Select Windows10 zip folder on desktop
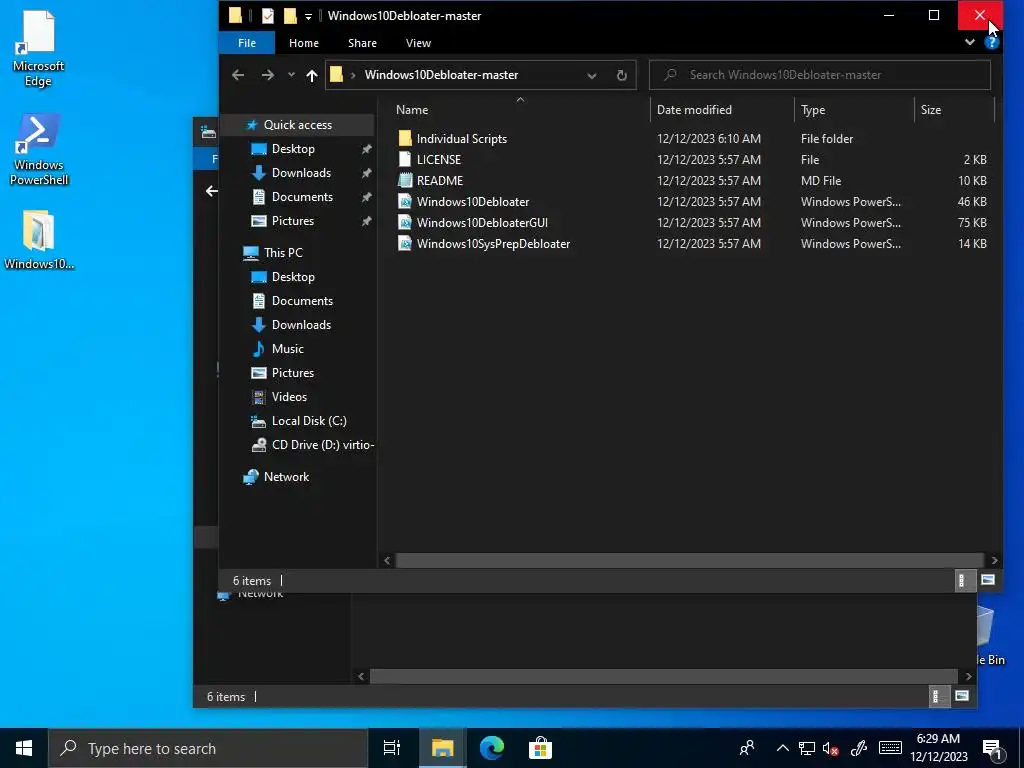This screenshot has width=1024, height=768. 39,240
